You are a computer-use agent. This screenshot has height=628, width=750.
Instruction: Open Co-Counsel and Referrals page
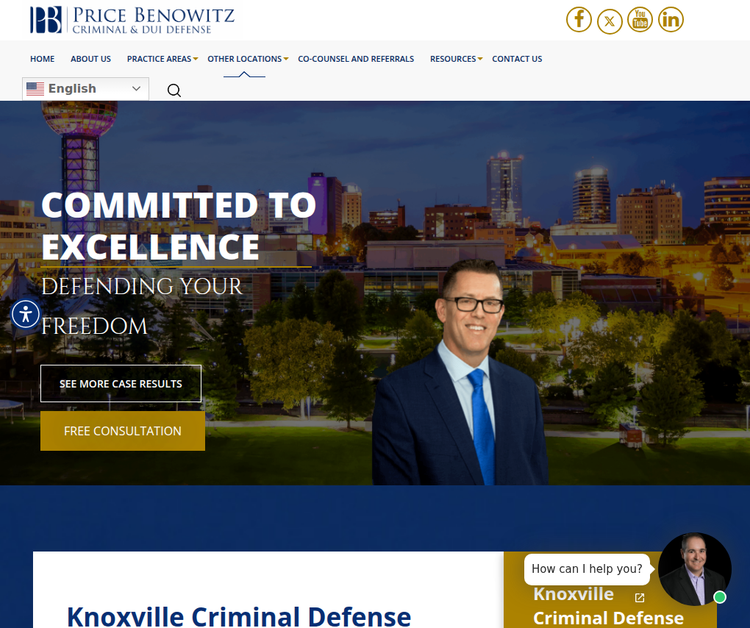tap(356, 59)
